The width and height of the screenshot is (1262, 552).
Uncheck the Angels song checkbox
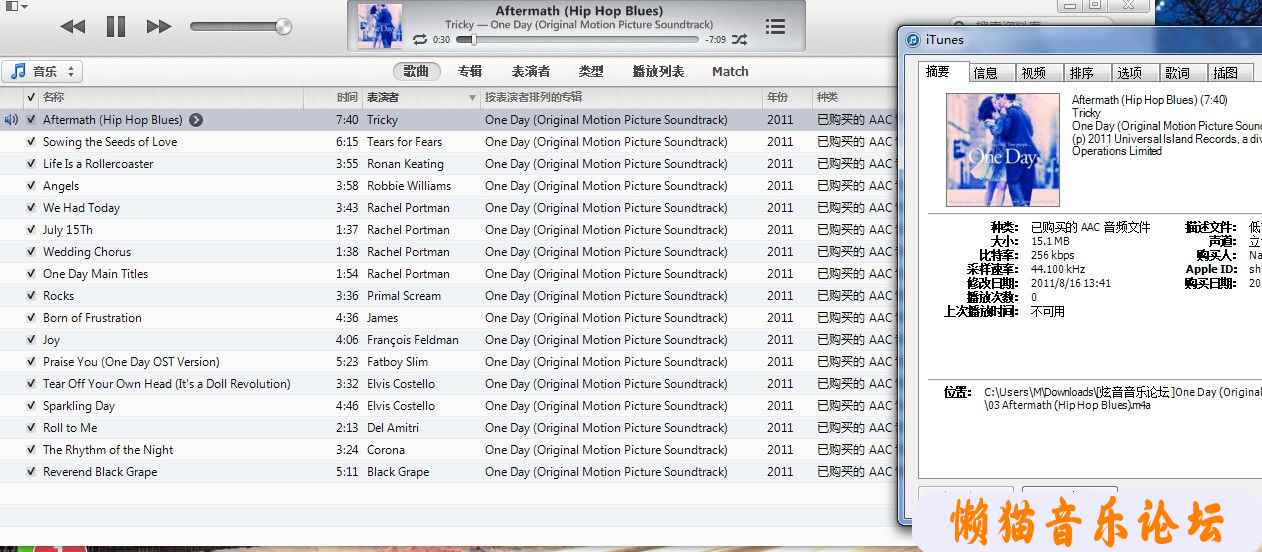(x=31, y=186)
